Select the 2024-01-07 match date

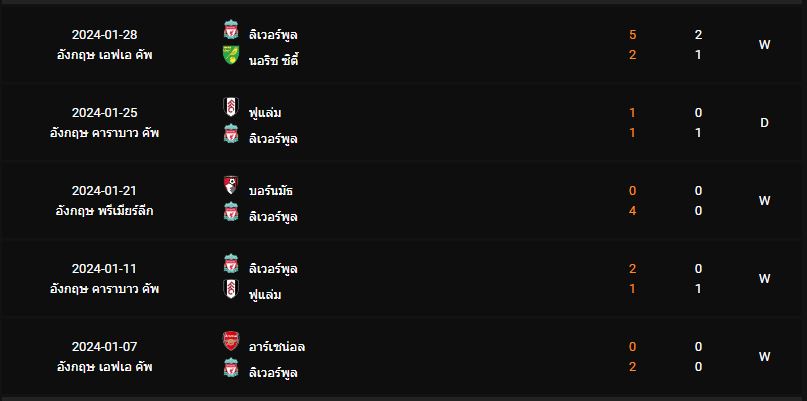[x=105, y=347]
